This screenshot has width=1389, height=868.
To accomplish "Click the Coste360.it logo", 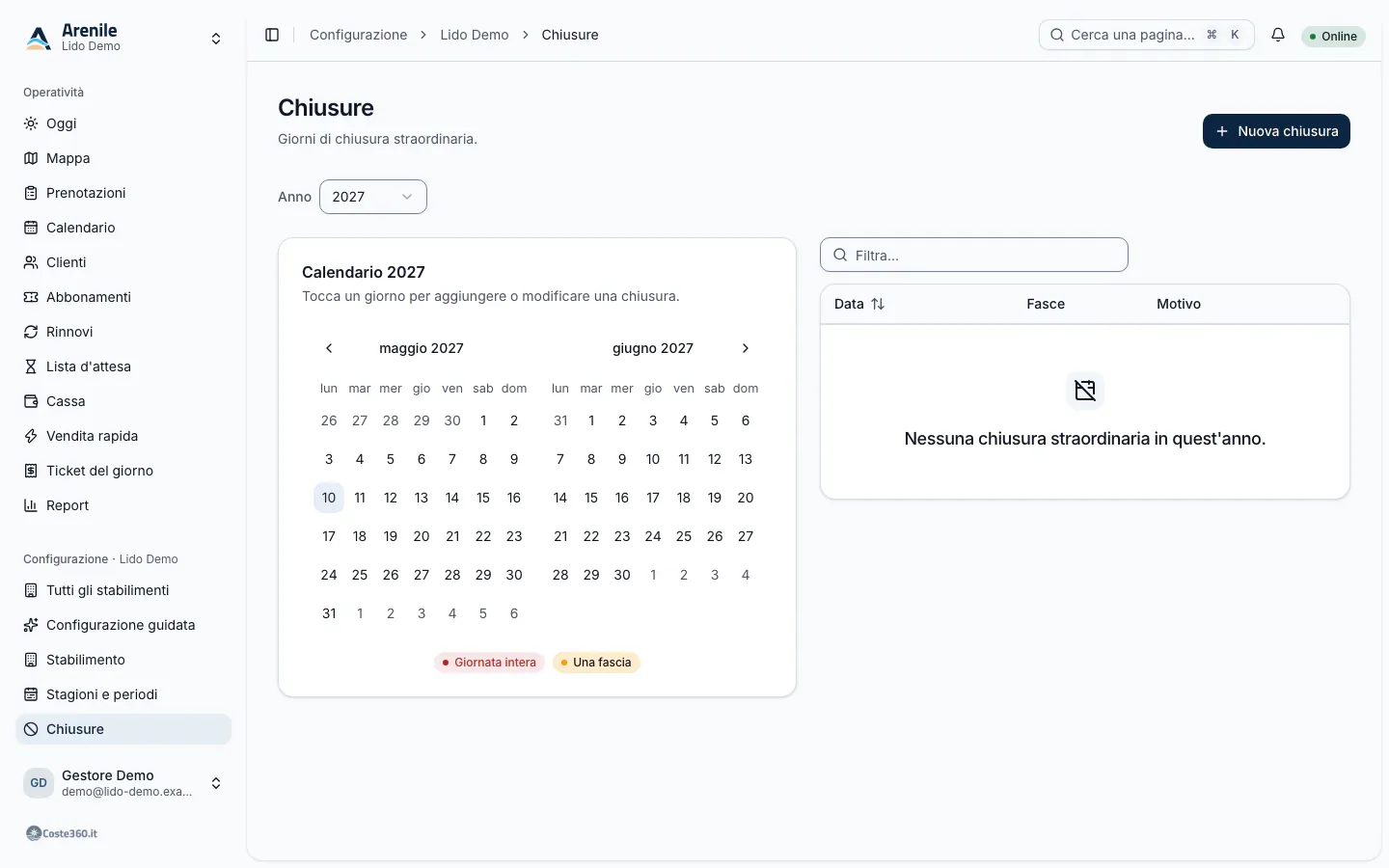I will pyautogui.click(x=62, y=833).
